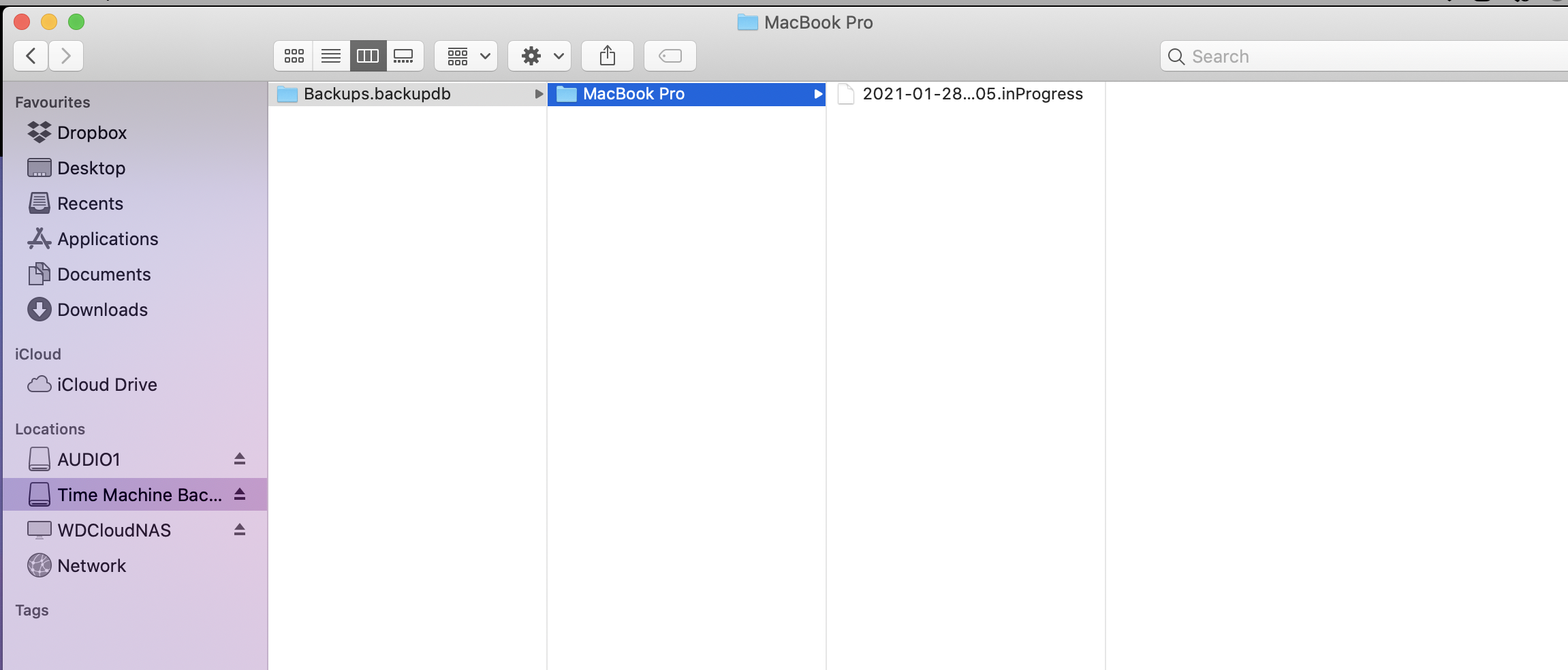Click the Edit Tags toolbar button
This screenshot has height=670, width=1568.
pos(670,56)
